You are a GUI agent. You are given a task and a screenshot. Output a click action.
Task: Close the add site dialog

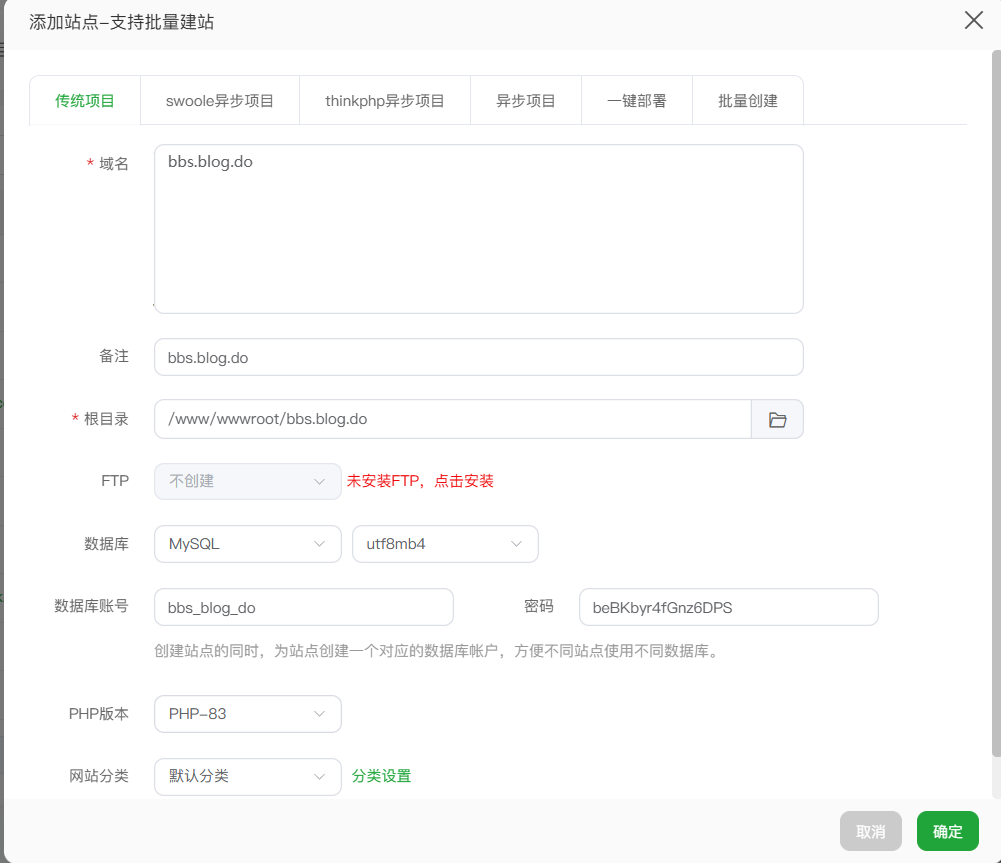pos(974,20)
